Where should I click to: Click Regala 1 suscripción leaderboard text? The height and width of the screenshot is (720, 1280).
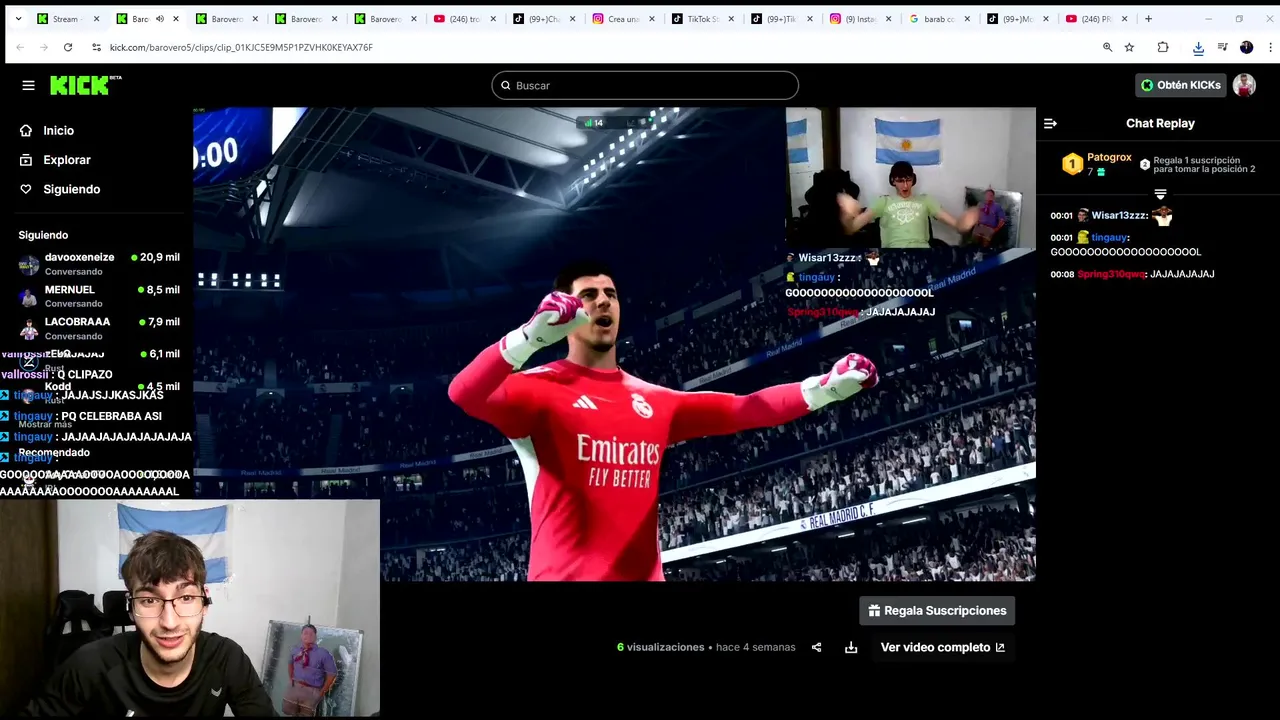tap(1204, 164)
